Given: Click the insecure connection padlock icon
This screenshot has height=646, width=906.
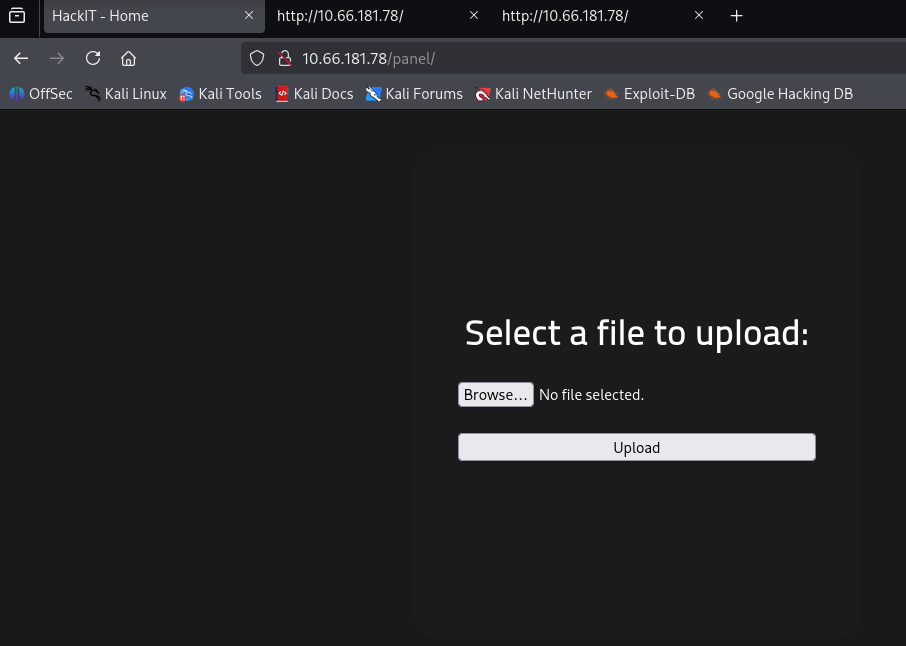Looking at the screenshot, I should coord(283,58).
